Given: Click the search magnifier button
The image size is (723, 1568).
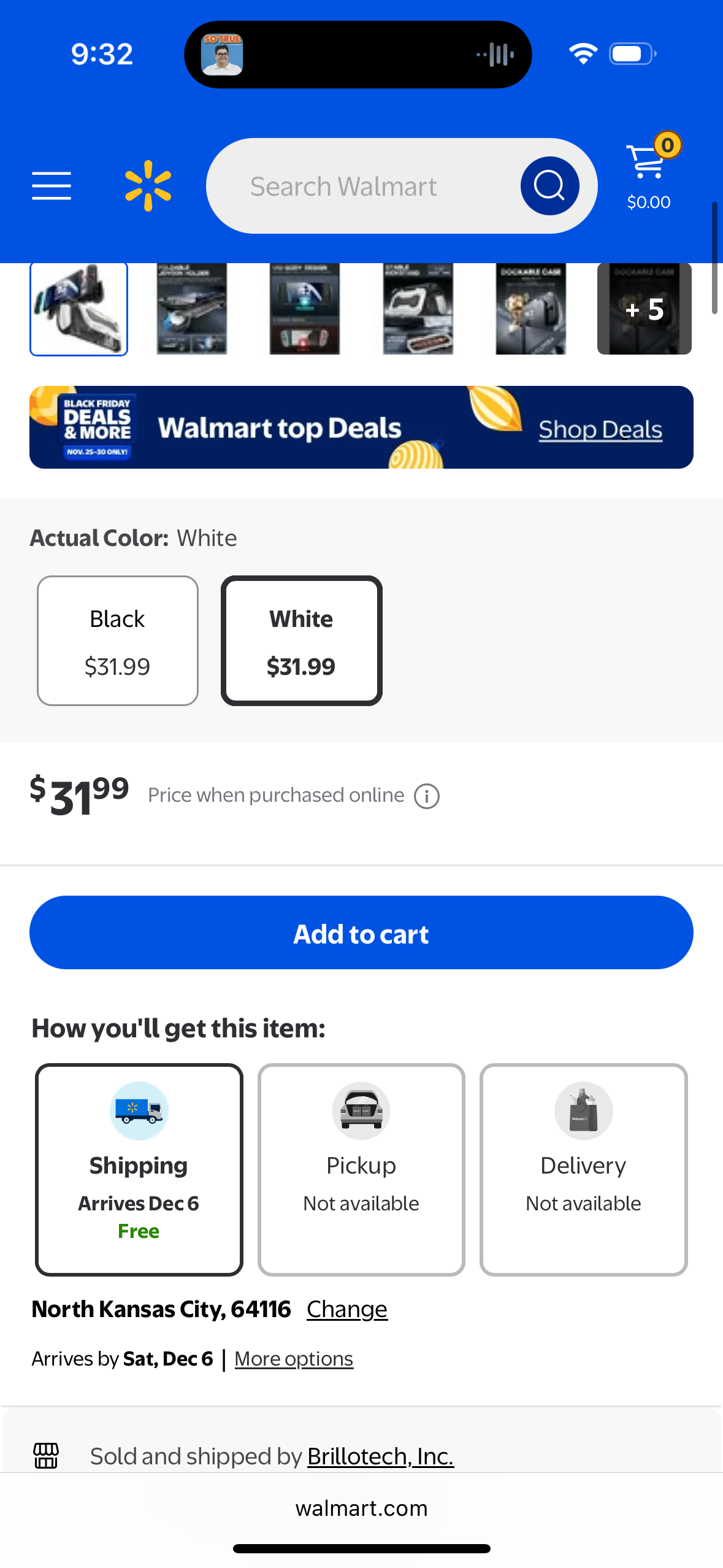Looking at the screenshot, I should pos(549,186).
